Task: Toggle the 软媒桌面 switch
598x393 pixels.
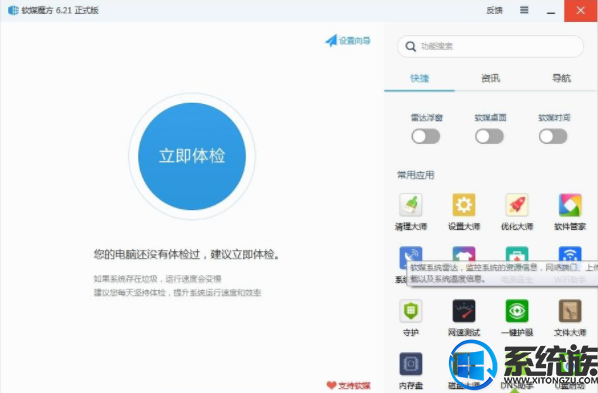Action: click(x=489, y=136)
